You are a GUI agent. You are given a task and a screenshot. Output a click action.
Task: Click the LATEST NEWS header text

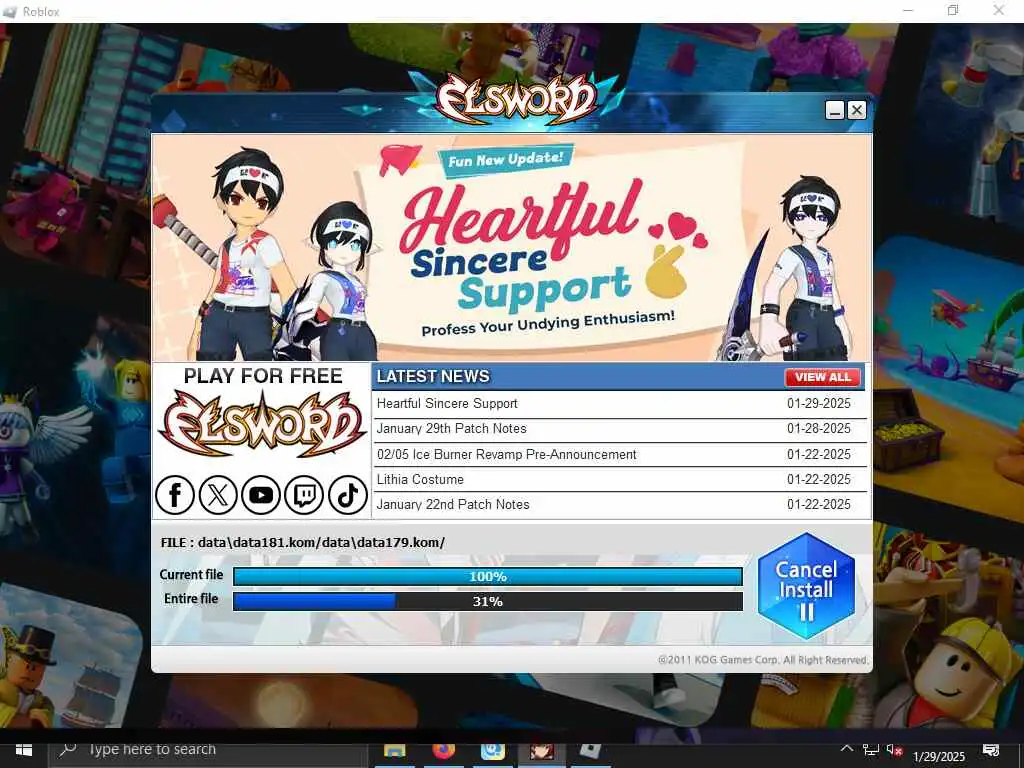click(433, 377)
